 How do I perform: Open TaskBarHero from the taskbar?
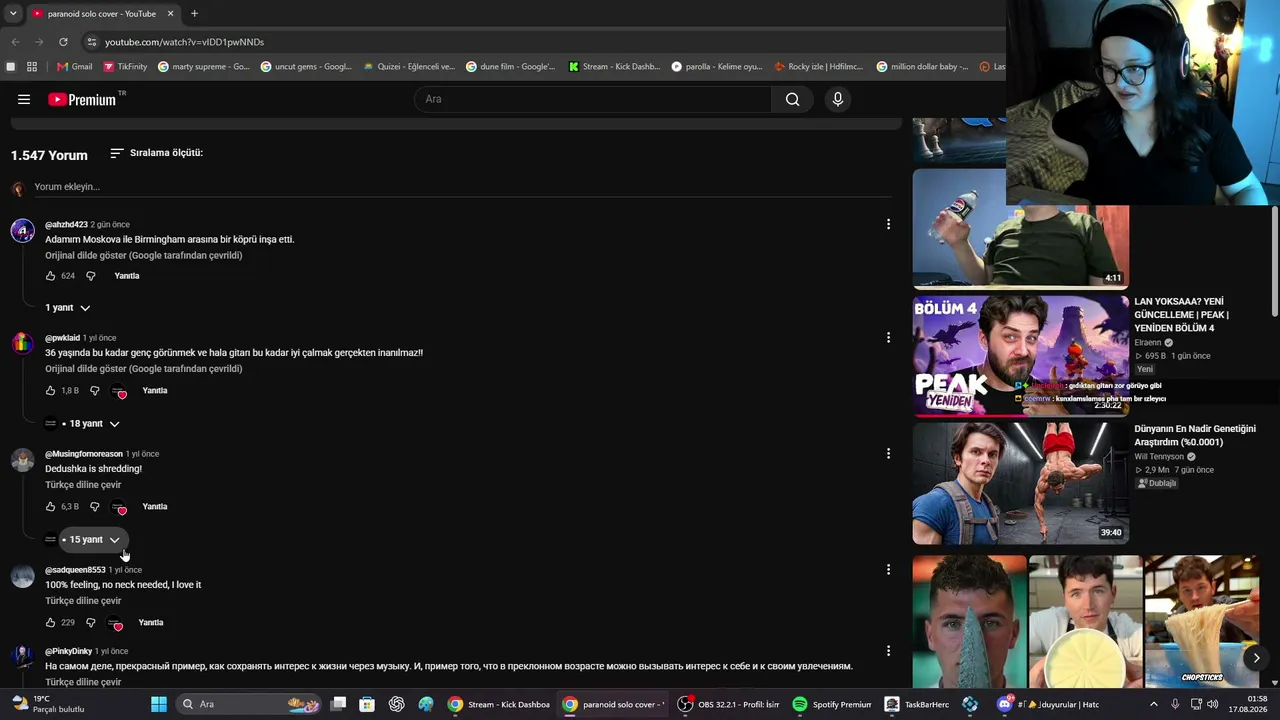click(917, 704)
